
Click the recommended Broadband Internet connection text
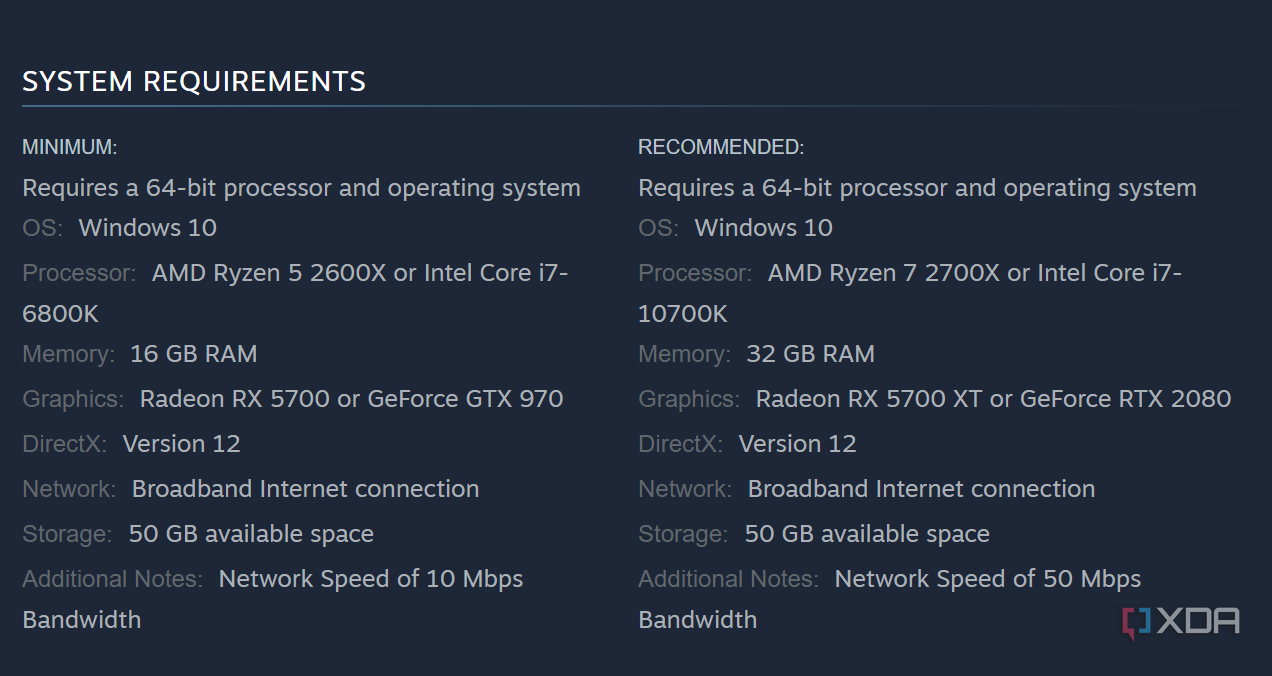click(x=921, y=489)
